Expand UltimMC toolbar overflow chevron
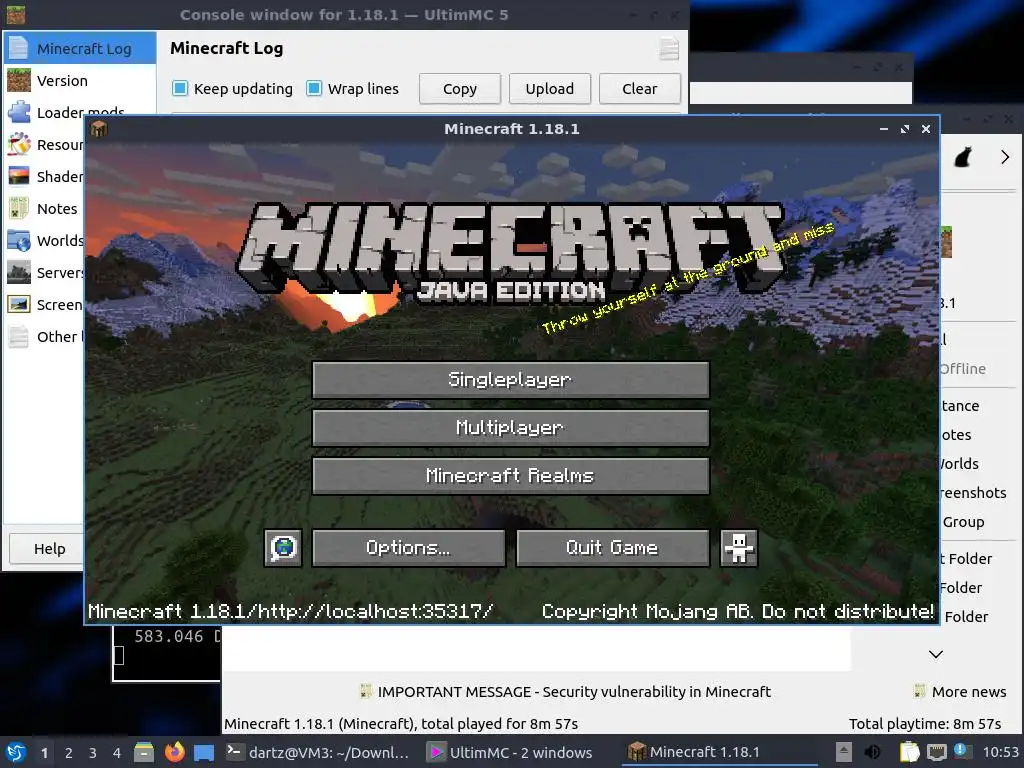 click(1005, 157)
